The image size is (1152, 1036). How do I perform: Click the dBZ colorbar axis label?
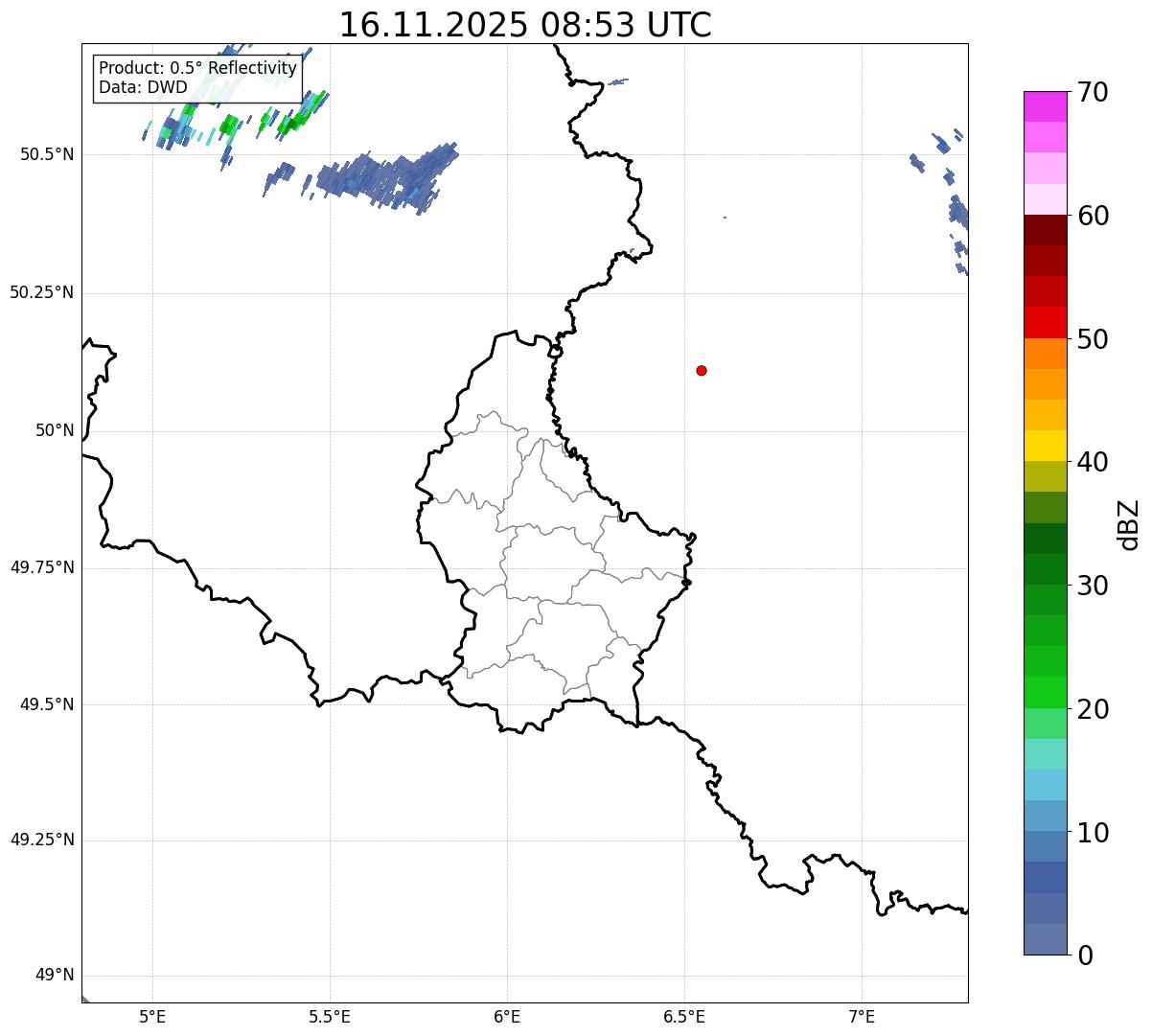1129,524
